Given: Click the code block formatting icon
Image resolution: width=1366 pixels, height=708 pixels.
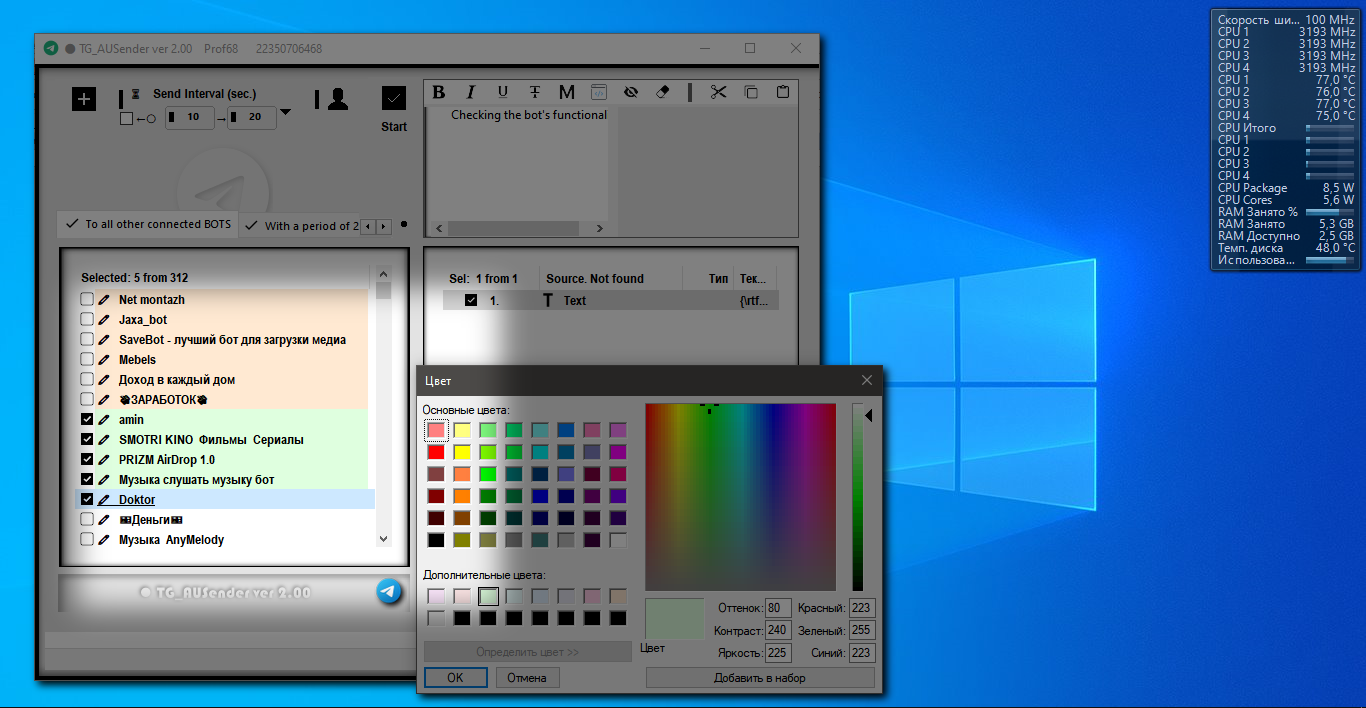Looking at the screenshot, I should pyautogui.click(x=598, y=92).
